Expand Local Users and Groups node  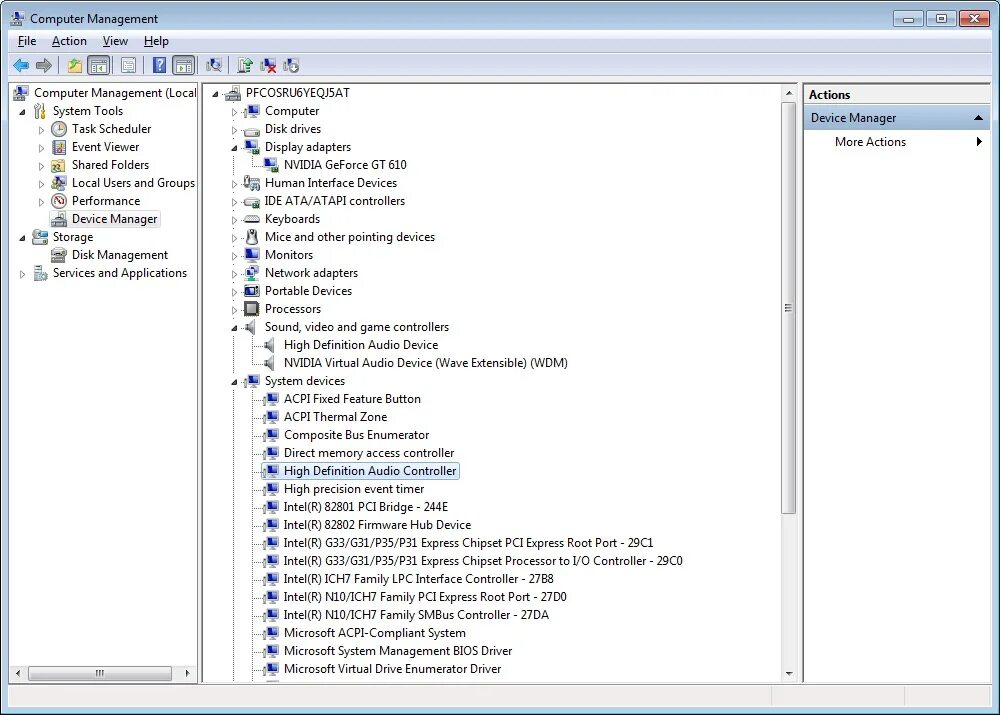41,184
